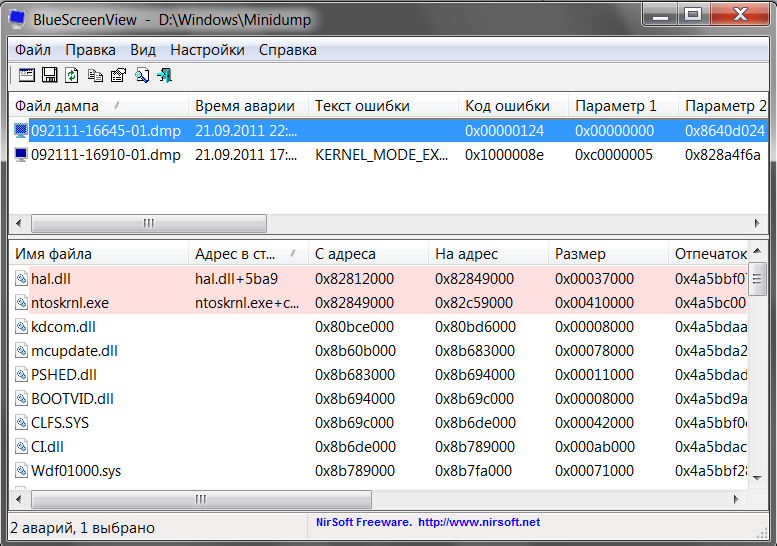Click the PSHED.dll file icon

click(21, 375)
